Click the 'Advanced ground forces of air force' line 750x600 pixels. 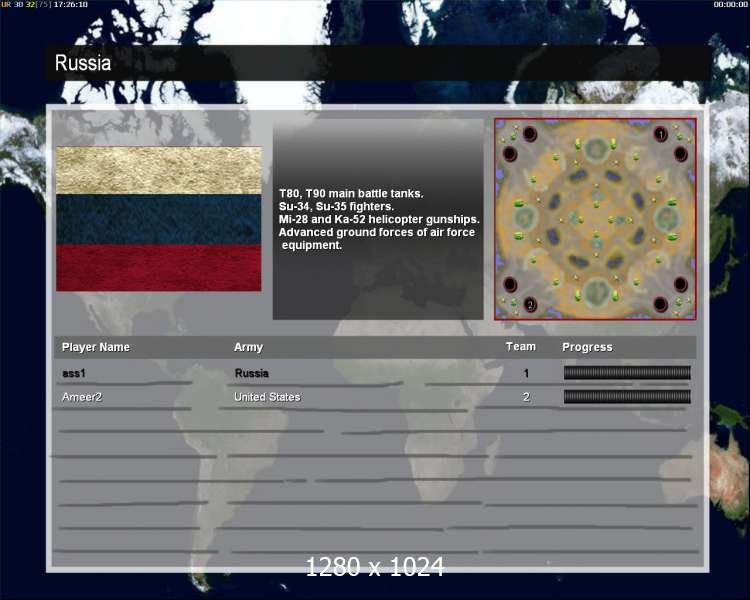tap(377, 233)
